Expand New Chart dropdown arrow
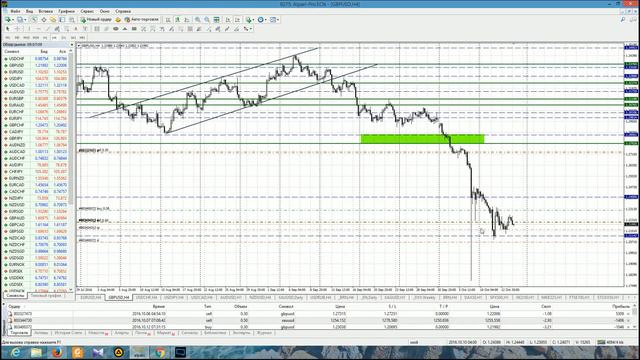 tap(13, 20)
